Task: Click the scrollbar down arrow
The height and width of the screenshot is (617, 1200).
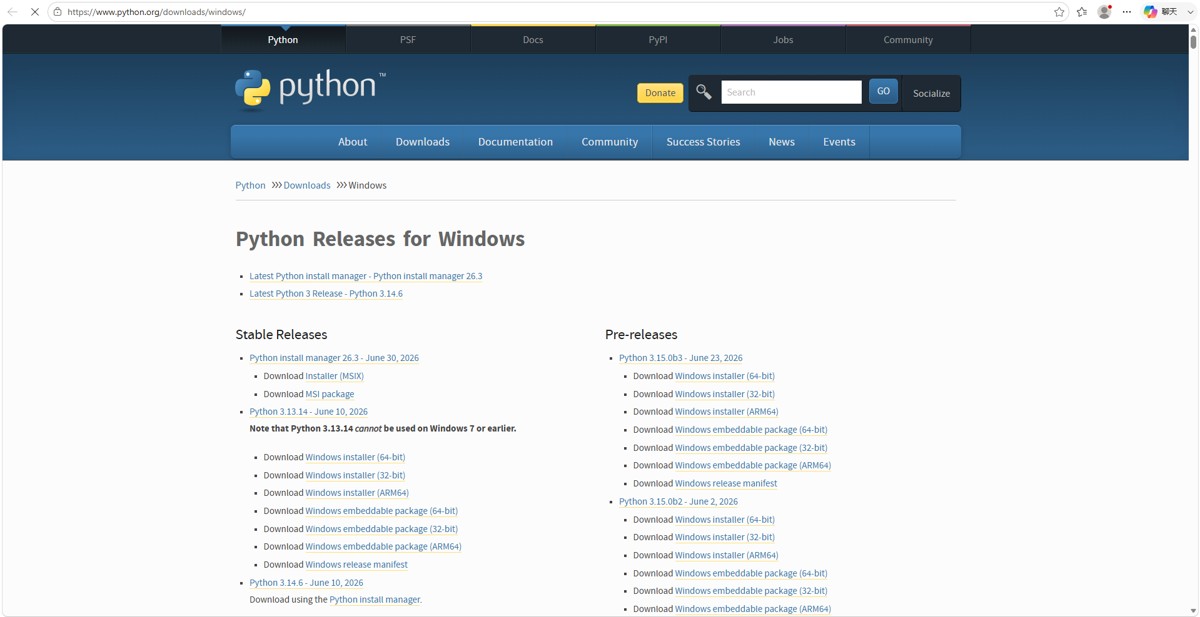Action: 1193,610
